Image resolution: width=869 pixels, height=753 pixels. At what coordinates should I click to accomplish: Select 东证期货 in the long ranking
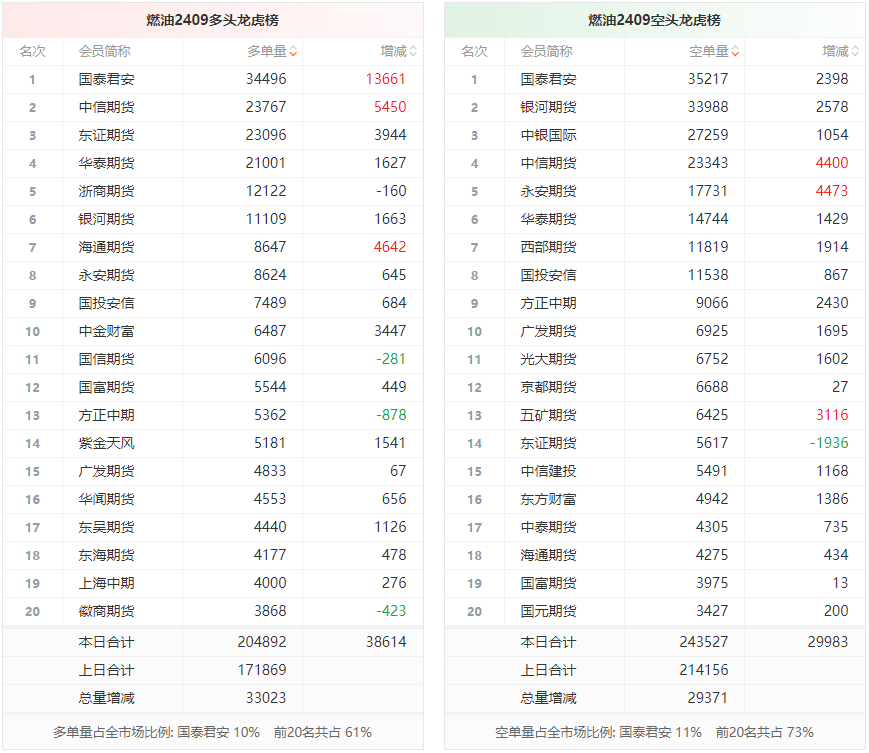(x=106, y=135)
